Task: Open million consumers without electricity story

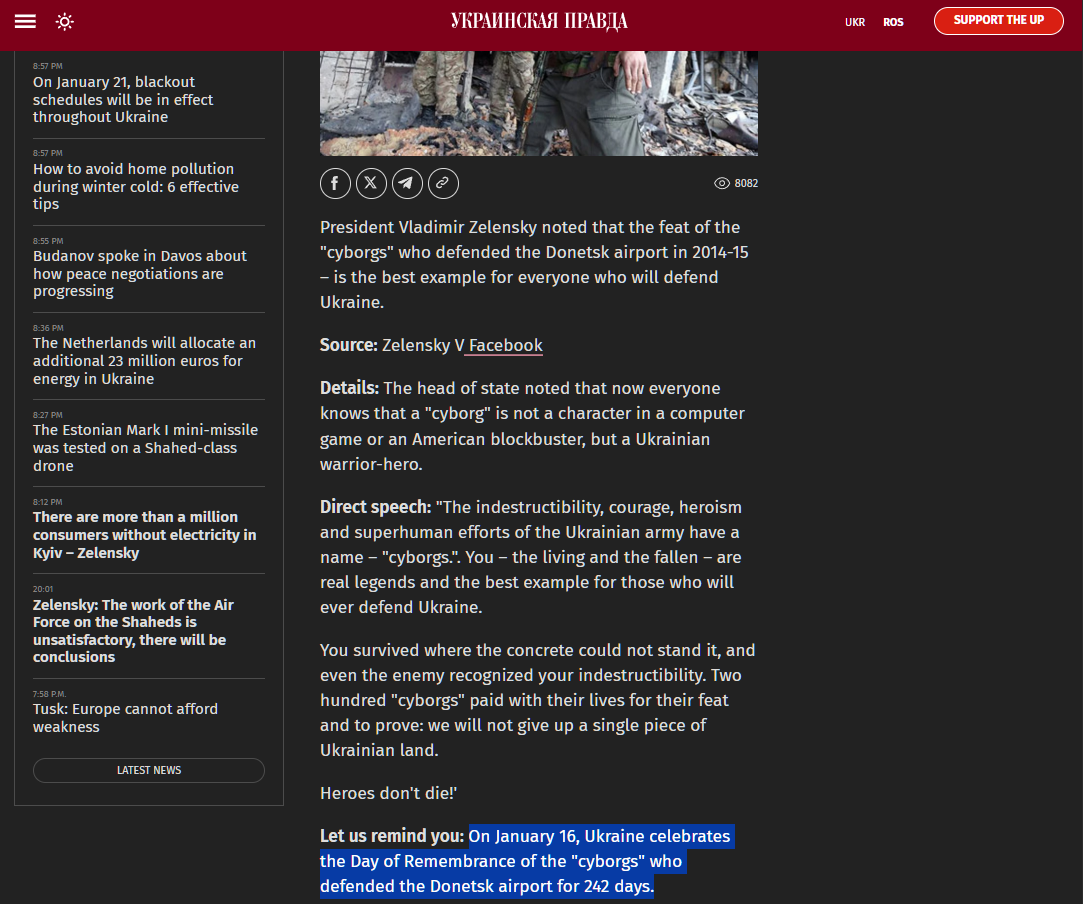Action: click(x=144, y=535)
